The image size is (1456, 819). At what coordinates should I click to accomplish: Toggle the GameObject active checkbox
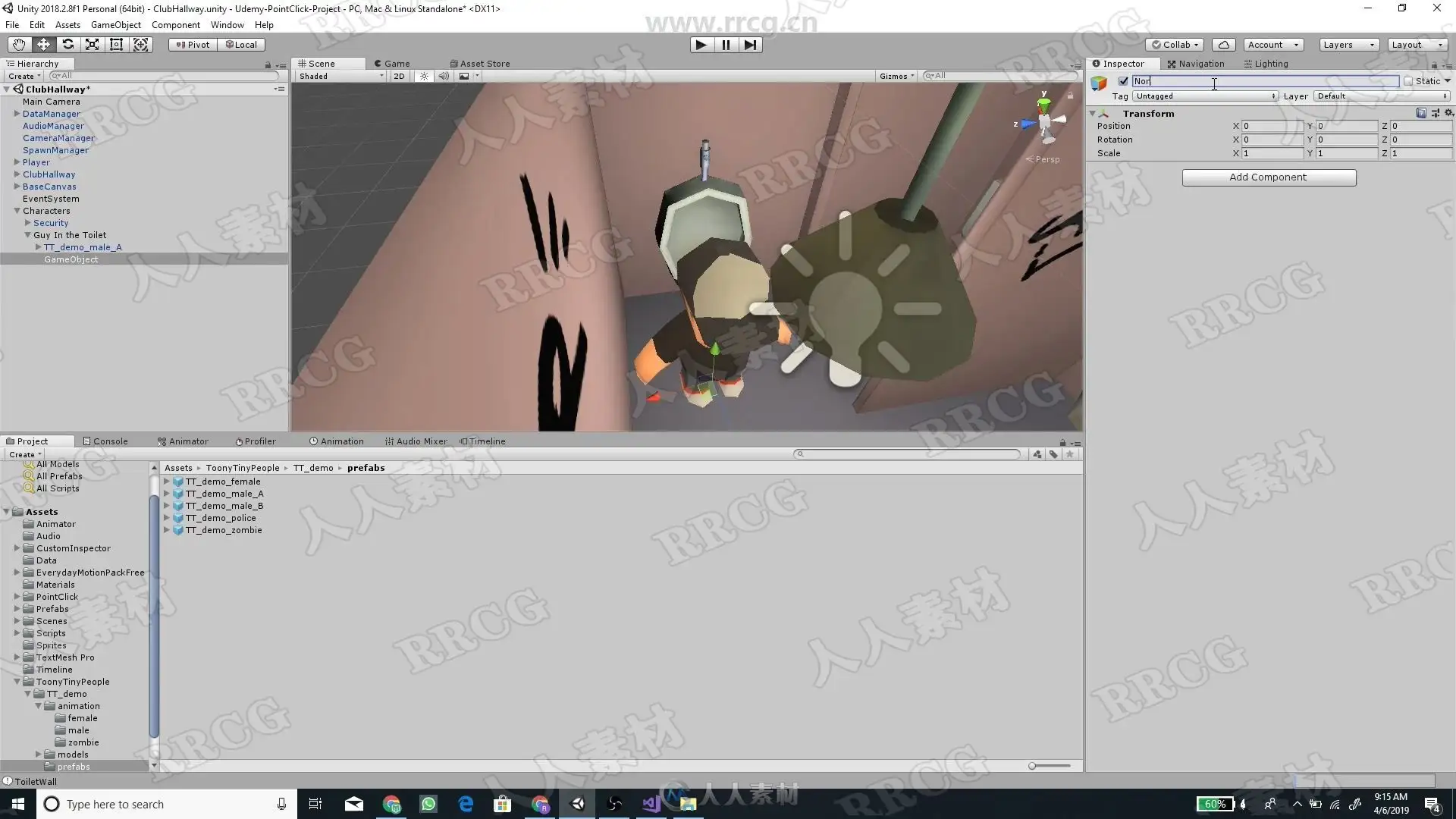(1123, 81)
